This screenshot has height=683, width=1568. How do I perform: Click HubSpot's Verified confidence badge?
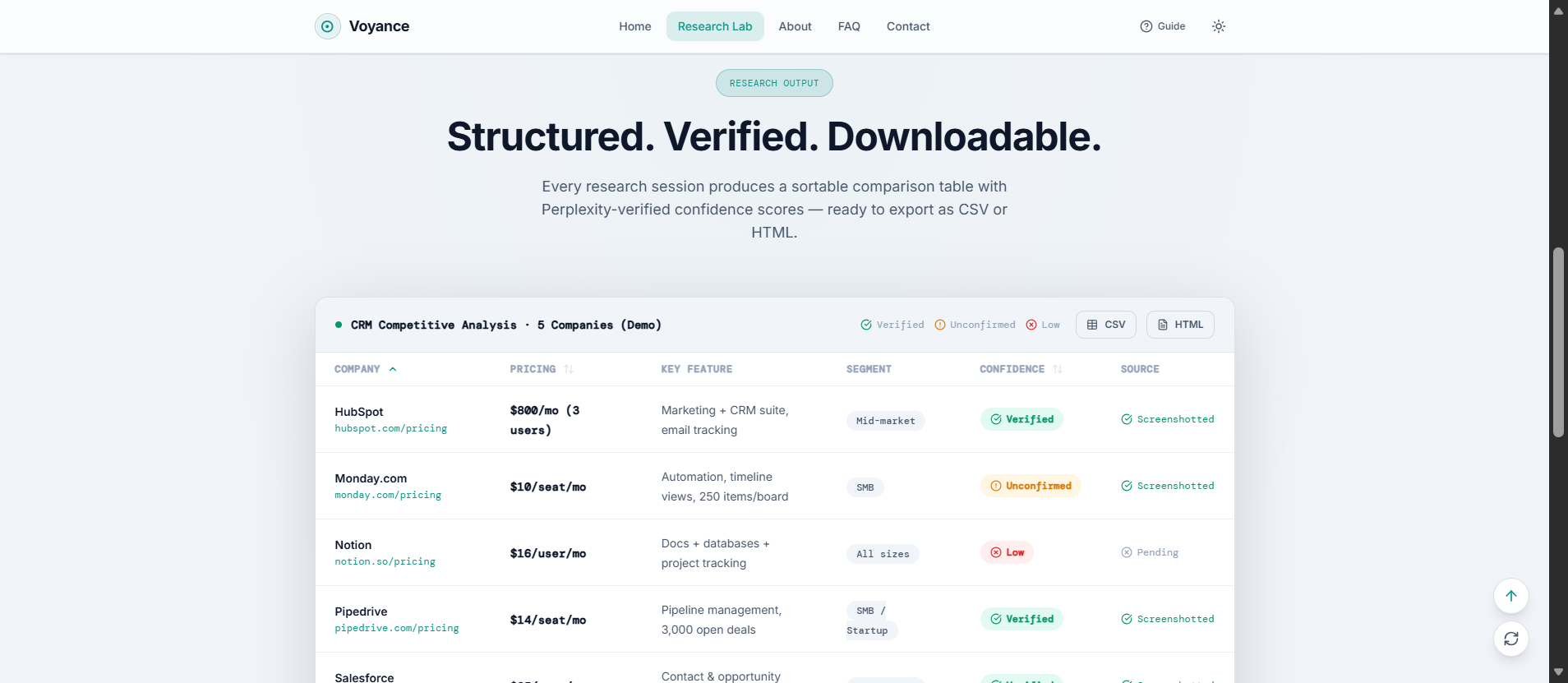click(x=1022, y=419)
